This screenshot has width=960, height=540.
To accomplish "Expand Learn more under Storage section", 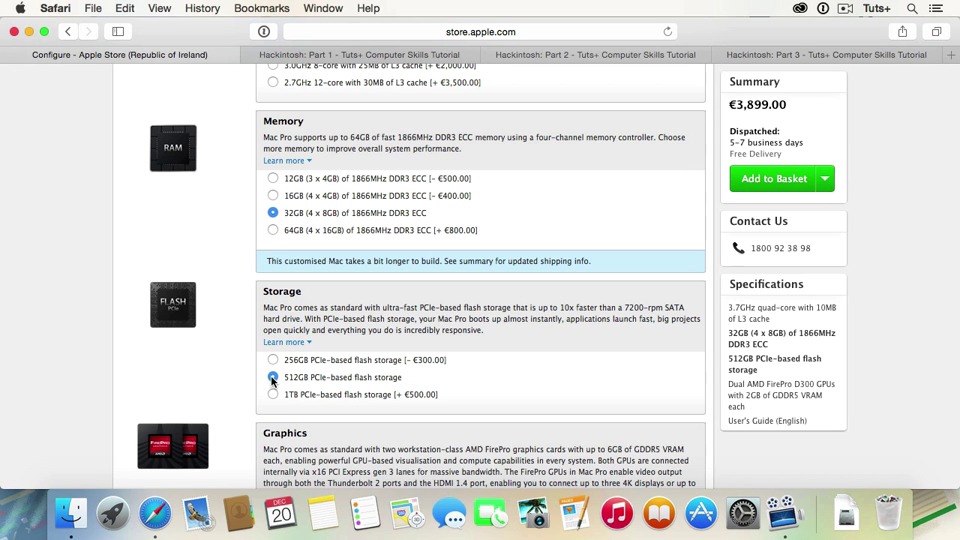I will pyautogui.click(x=287, y=342).
